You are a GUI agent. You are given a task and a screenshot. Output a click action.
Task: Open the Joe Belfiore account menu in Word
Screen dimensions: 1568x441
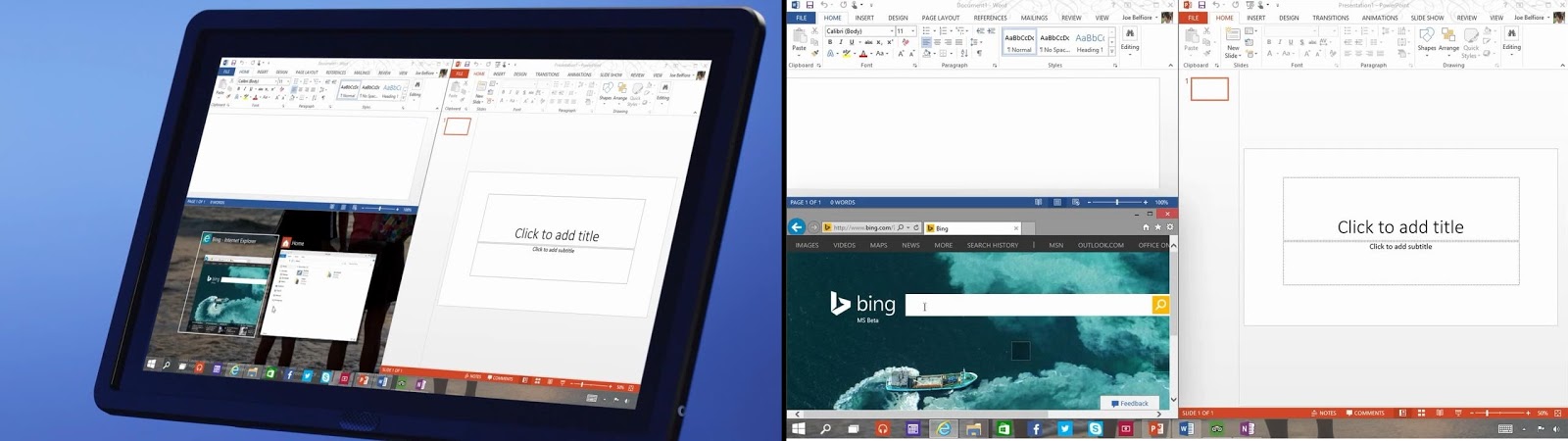tap(1140, 18)
